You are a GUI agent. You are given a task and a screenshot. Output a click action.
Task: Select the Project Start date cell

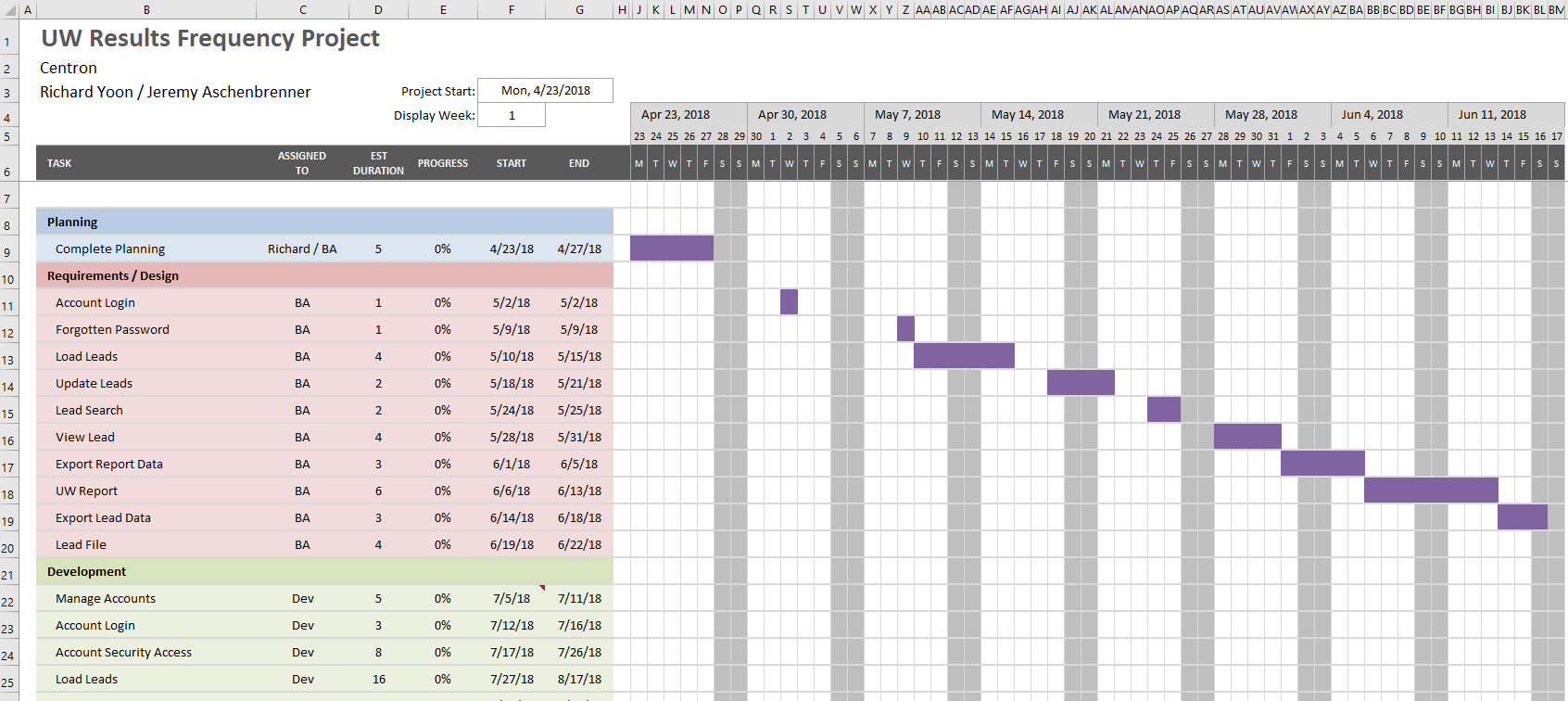coord(545,91)
